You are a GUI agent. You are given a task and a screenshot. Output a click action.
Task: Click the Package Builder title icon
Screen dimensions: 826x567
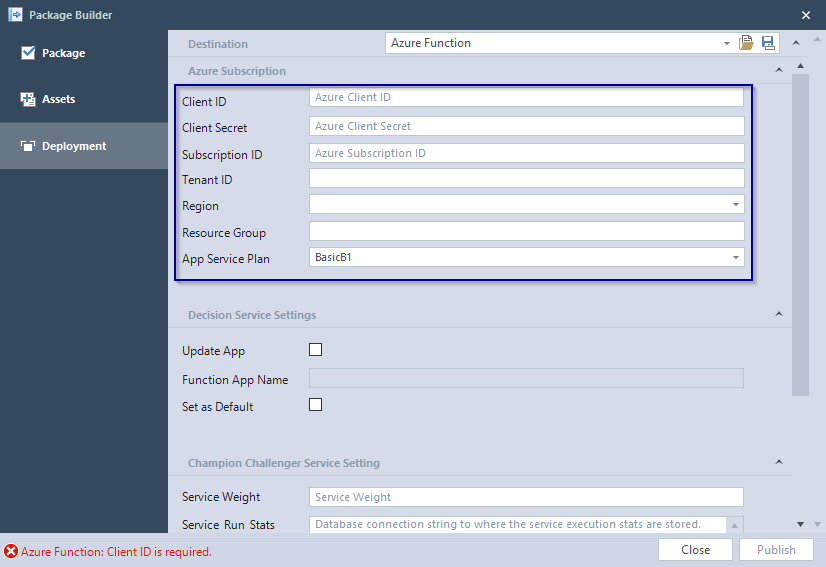click(15, 15)
